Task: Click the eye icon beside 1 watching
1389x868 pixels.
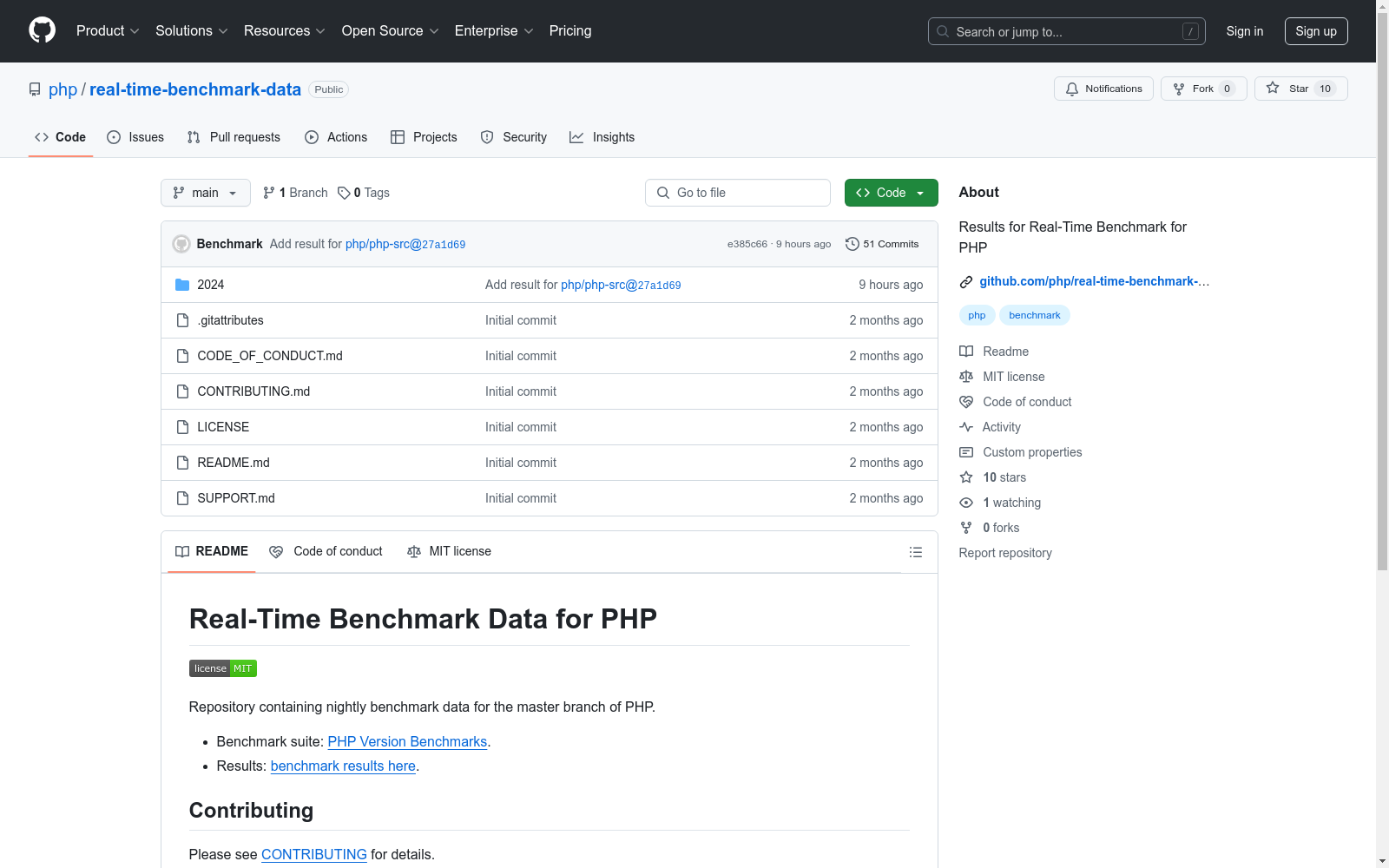Action: click(966, 503)
